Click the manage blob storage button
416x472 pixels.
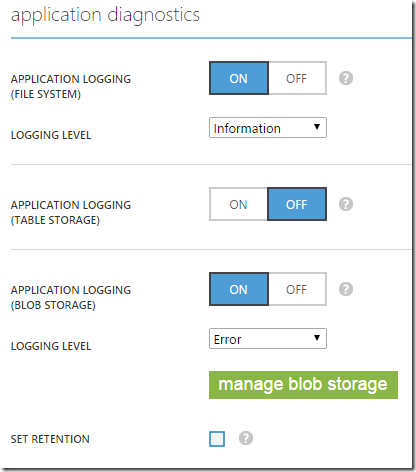coord(303,385)
